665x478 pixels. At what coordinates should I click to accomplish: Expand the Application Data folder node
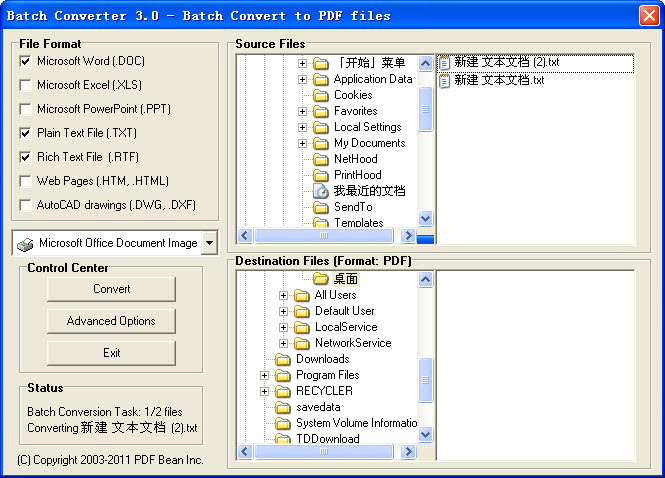[302, 79]
